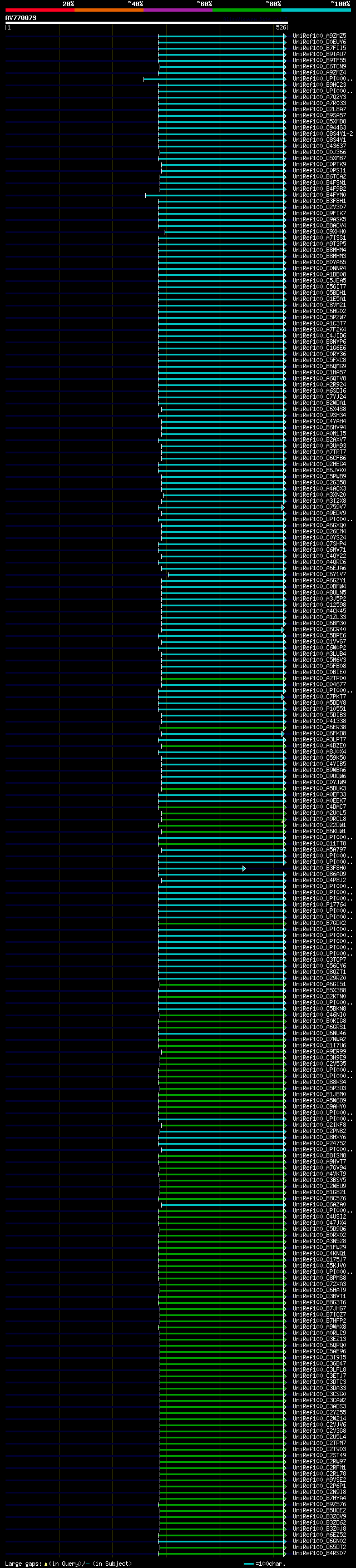Select the UniRef100_P10551 label
This screenshot has width=356, height=1568.
click(x=319, y=709)
